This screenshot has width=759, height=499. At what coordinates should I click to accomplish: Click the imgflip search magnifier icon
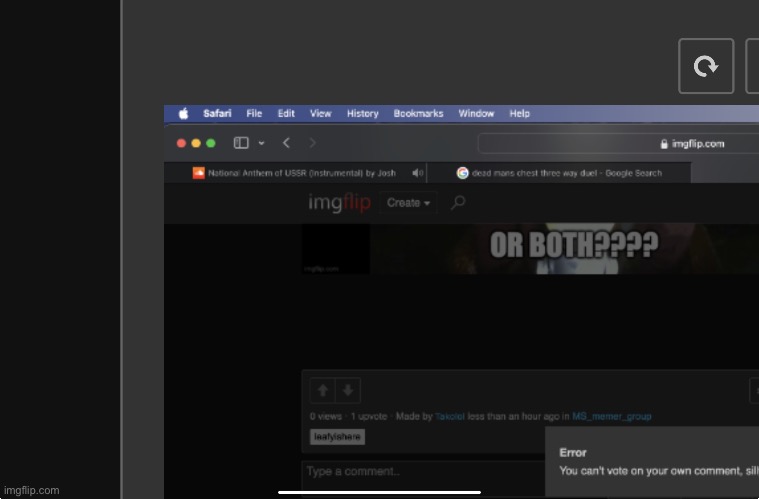(458, 203)
